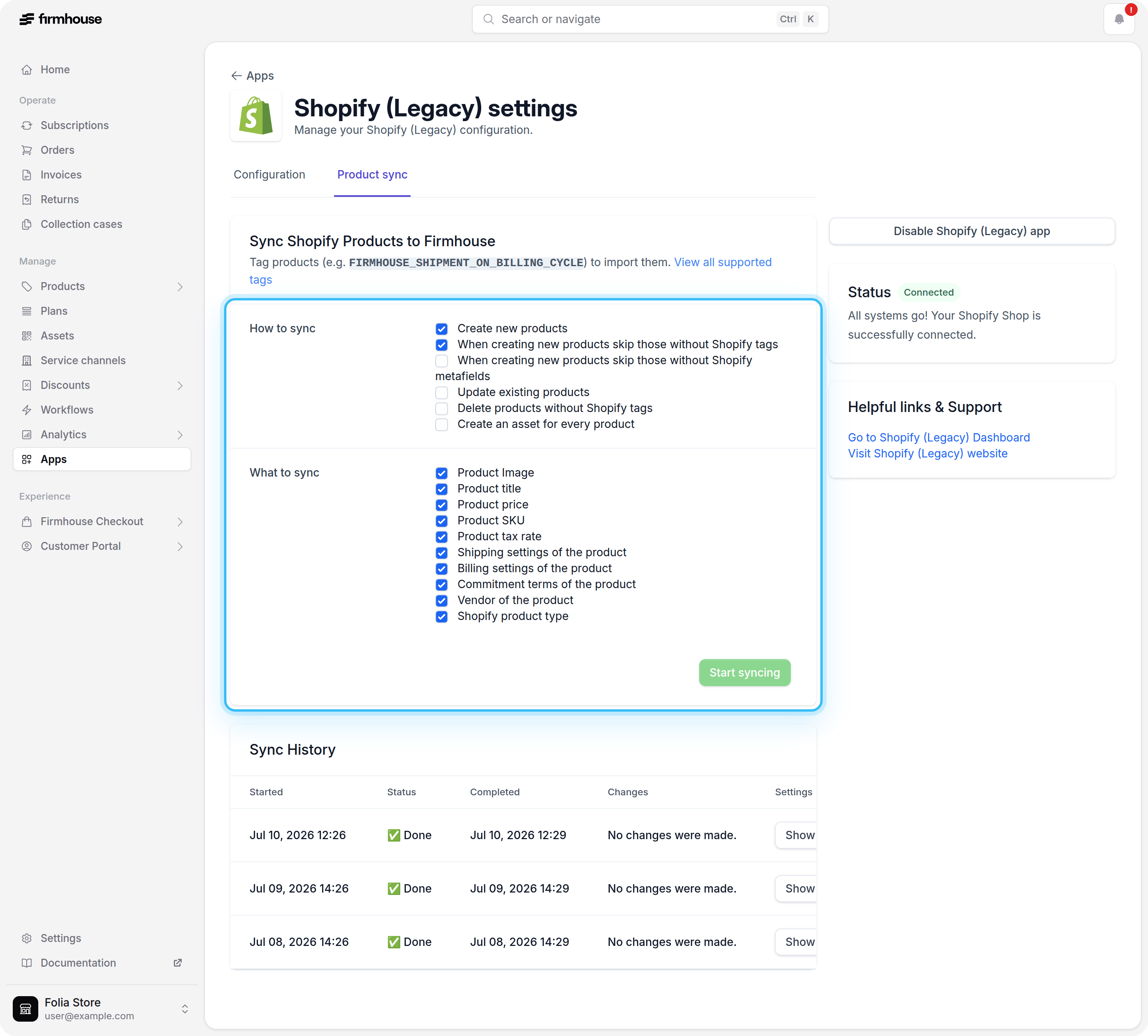Click the Products tag icon
This screenshot has height=1036, width=1148.
coord(27,286)
